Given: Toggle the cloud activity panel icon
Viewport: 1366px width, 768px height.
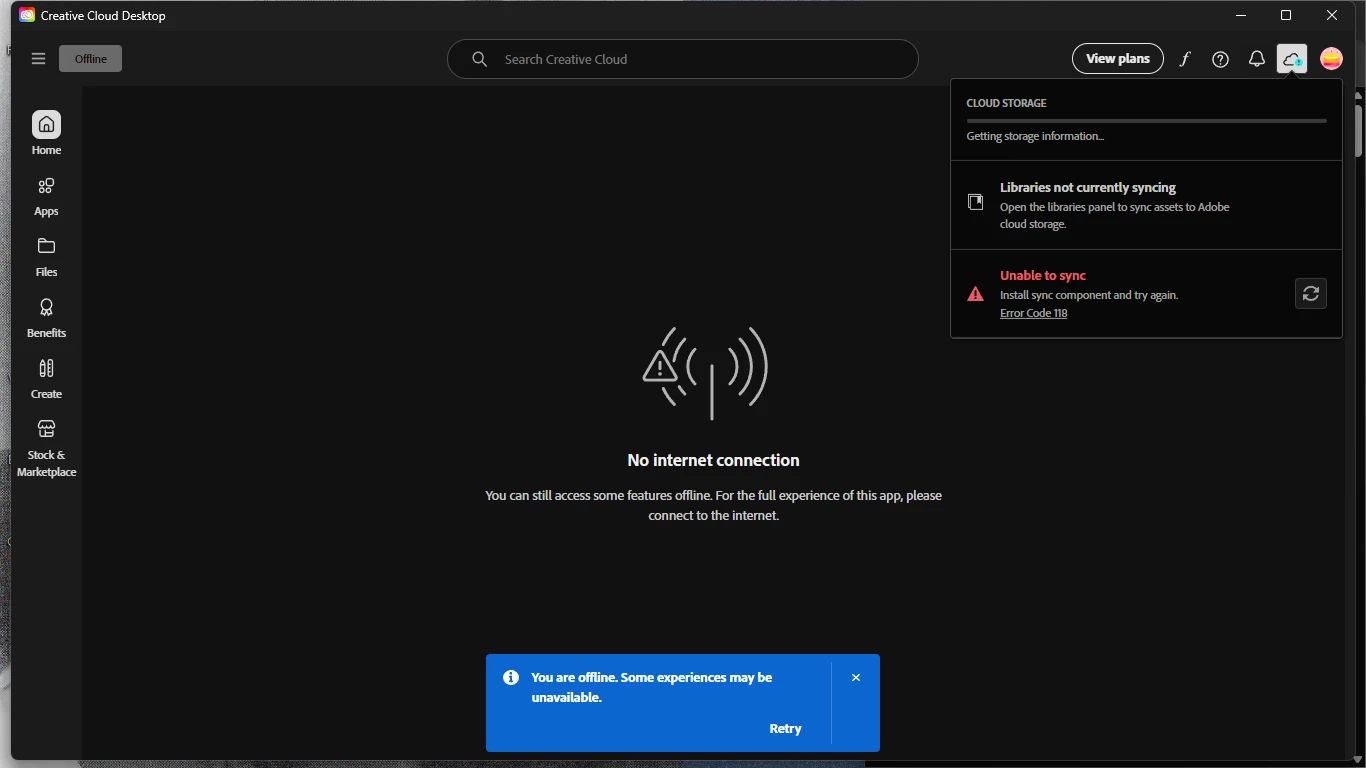Looking at the screenshot, I should [1292, 59].
